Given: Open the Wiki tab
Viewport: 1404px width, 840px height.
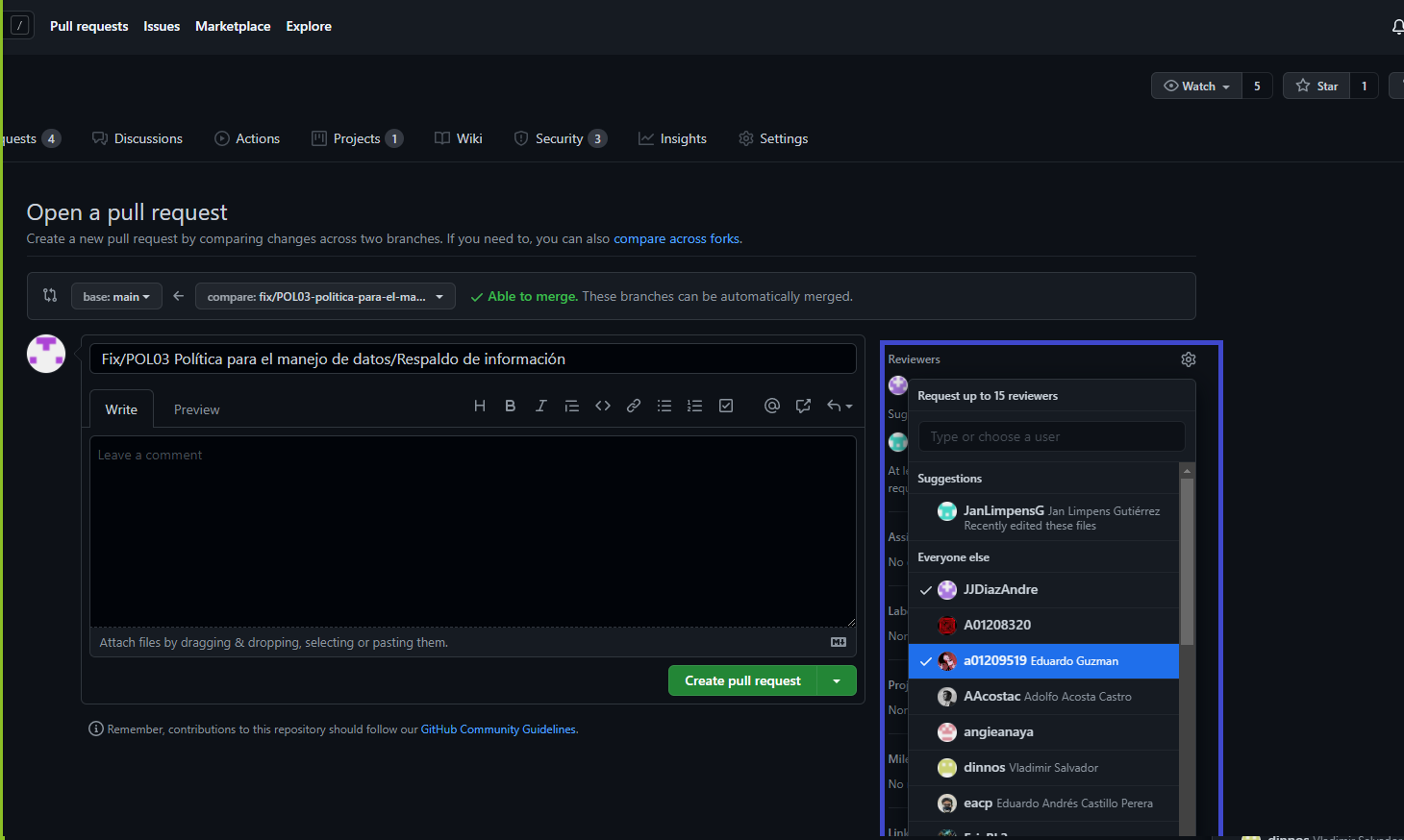Looking at the screenshot, I should click(x=459, y=138).
